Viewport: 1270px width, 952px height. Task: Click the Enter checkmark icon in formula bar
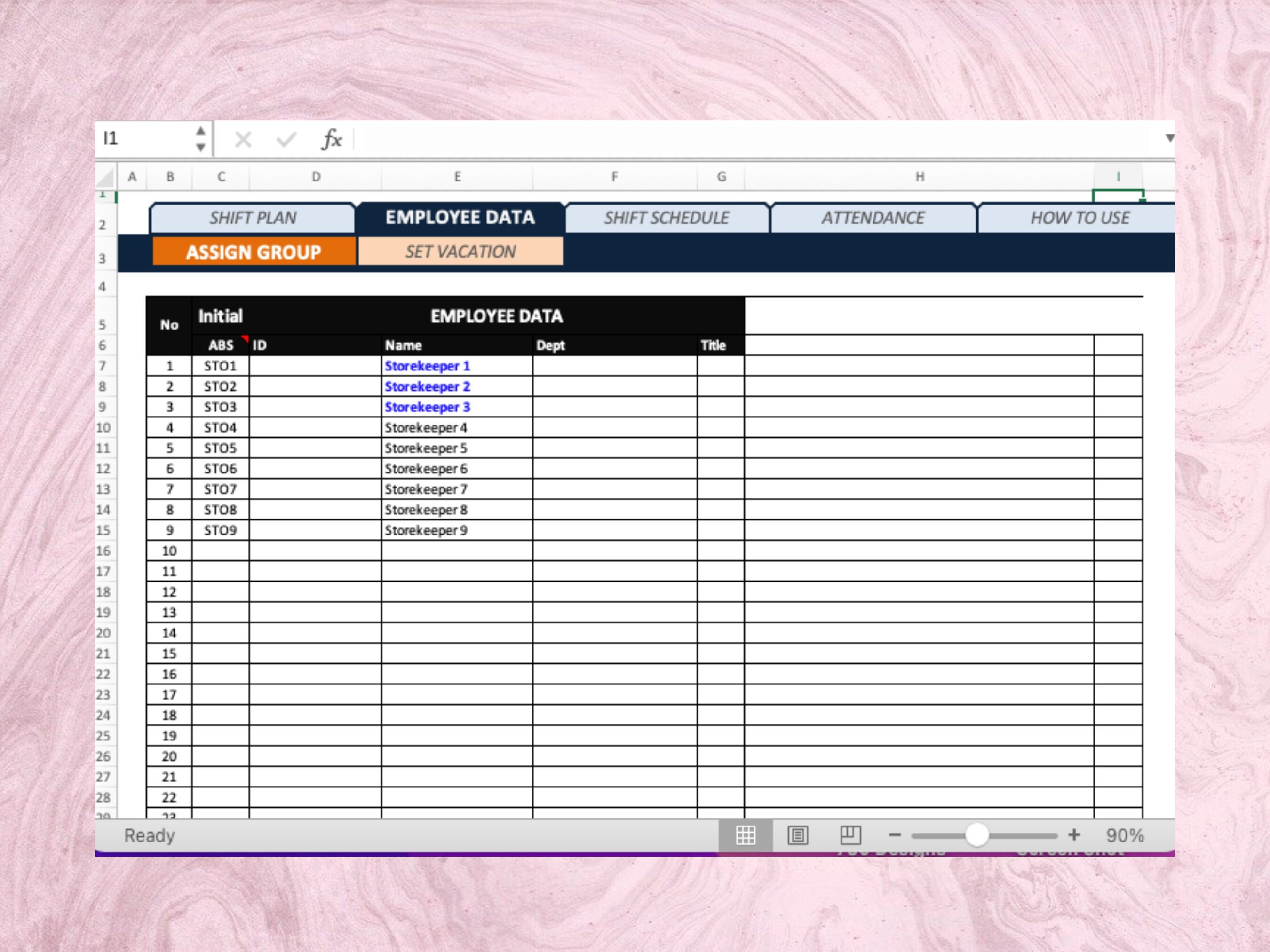tap(286, 139)
